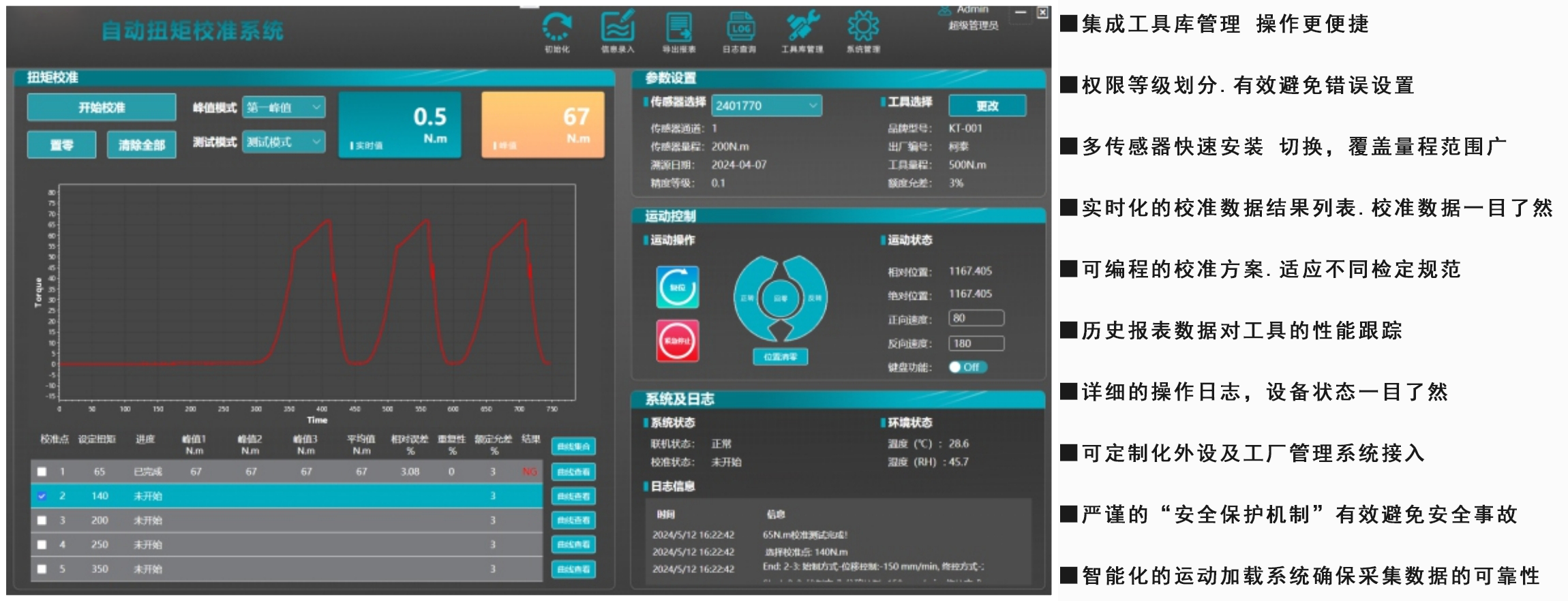Click 曲线查看 button for calibration point 2
1568x601 pixels.
click(573, 496)
